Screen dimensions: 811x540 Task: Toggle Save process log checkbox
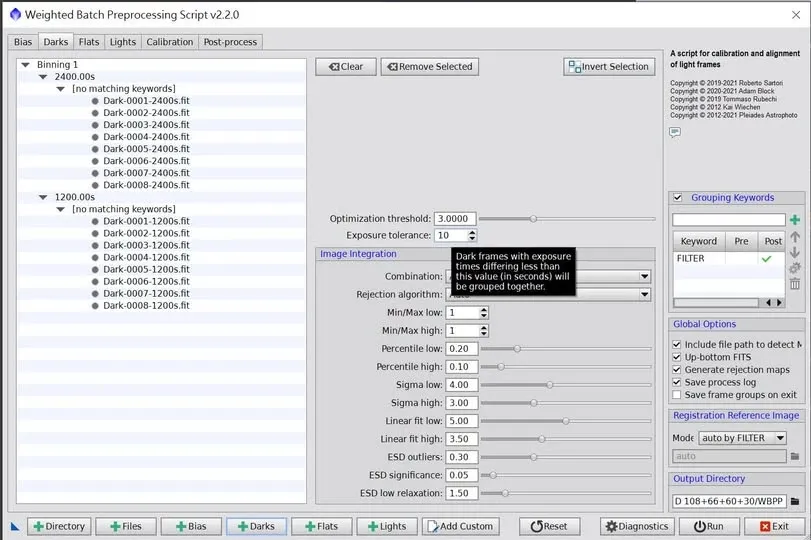pyautogui.click(x=677, y=382)
